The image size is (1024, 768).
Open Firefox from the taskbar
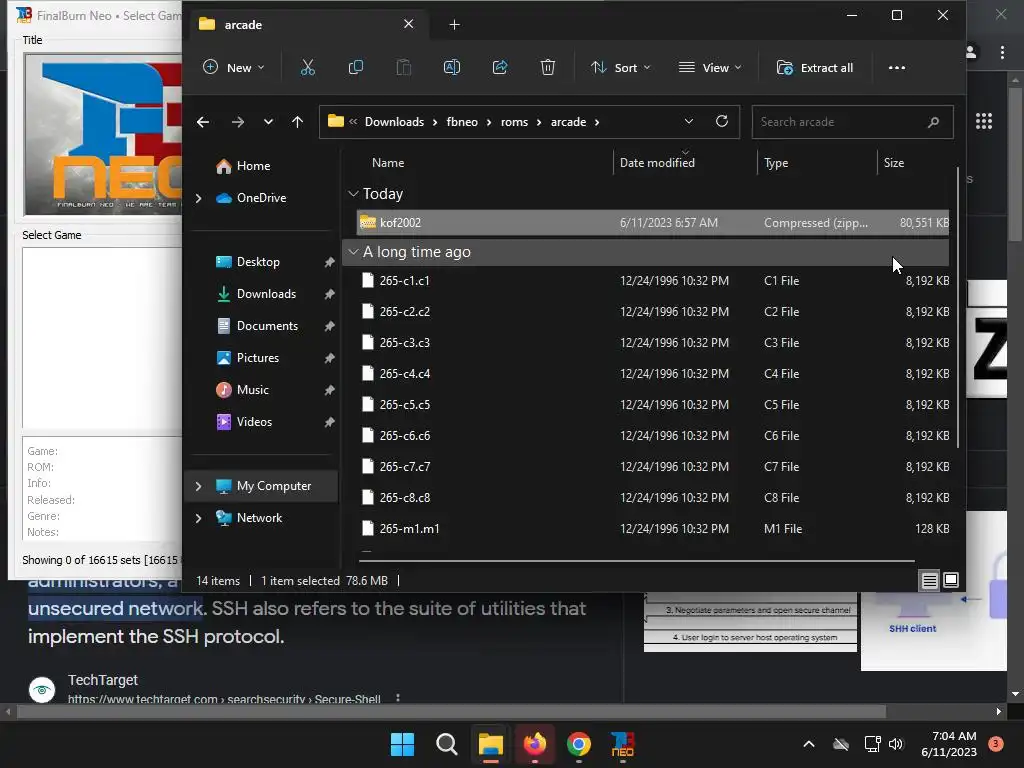tap(535, 744)
